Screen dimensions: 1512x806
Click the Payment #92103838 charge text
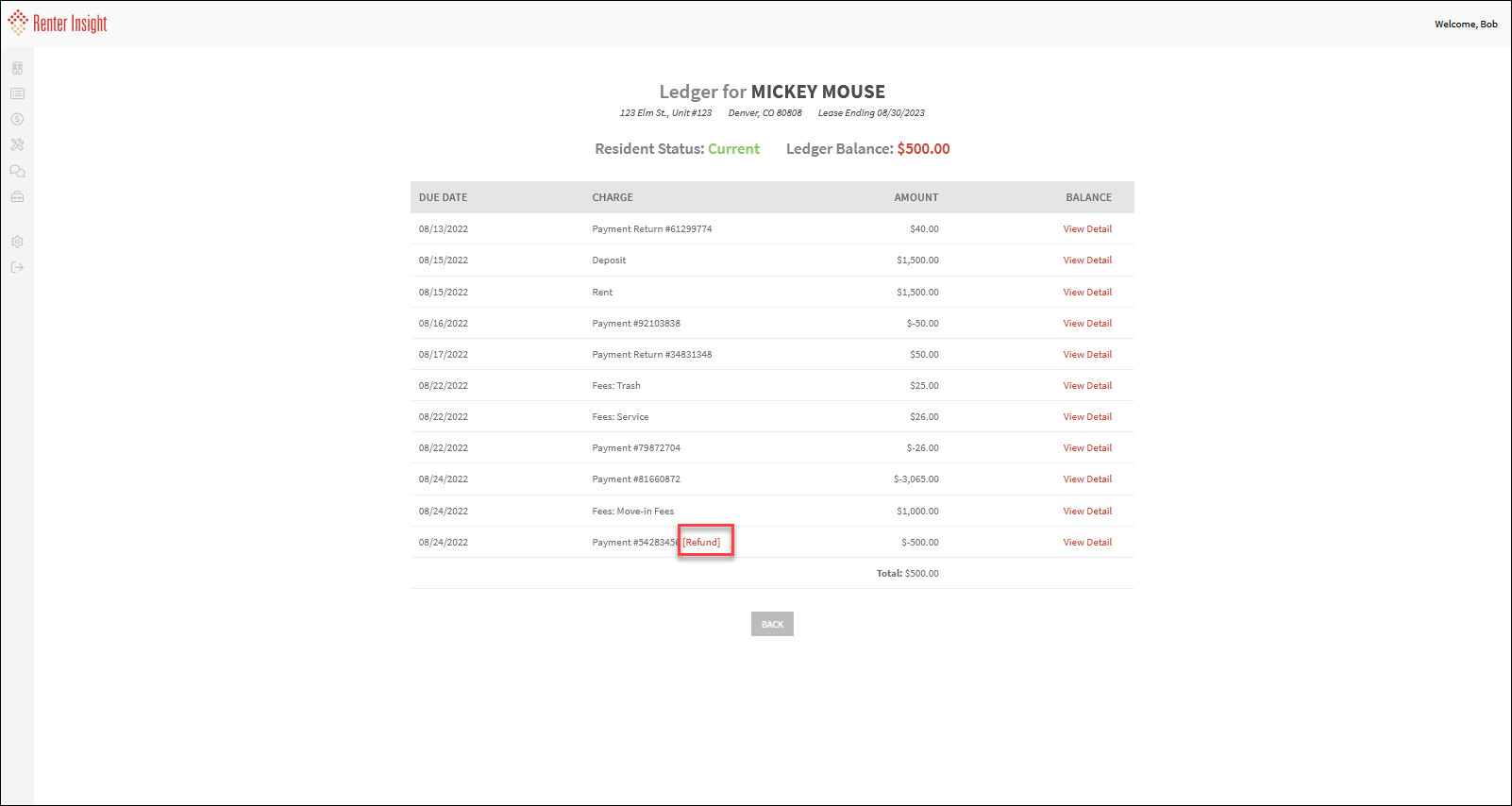point(636,323)
